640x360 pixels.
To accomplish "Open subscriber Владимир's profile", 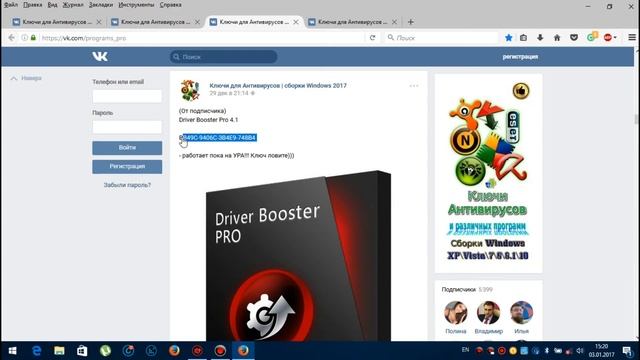I will (489, 317).
